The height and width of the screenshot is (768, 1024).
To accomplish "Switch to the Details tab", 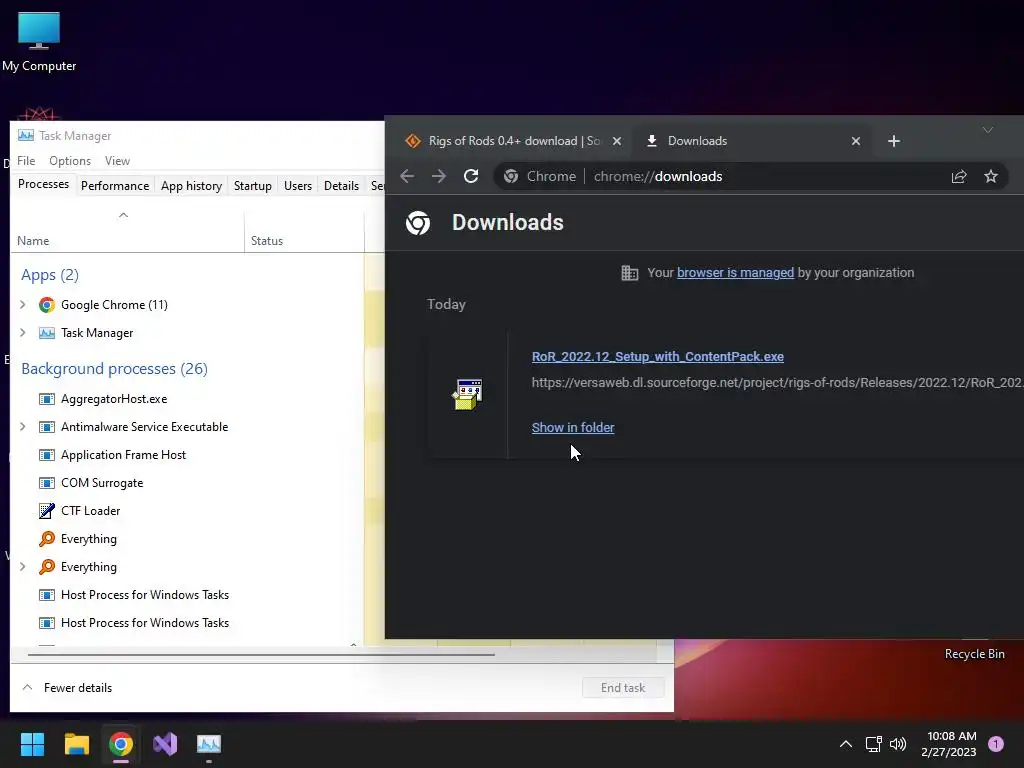I will point(342,186).
